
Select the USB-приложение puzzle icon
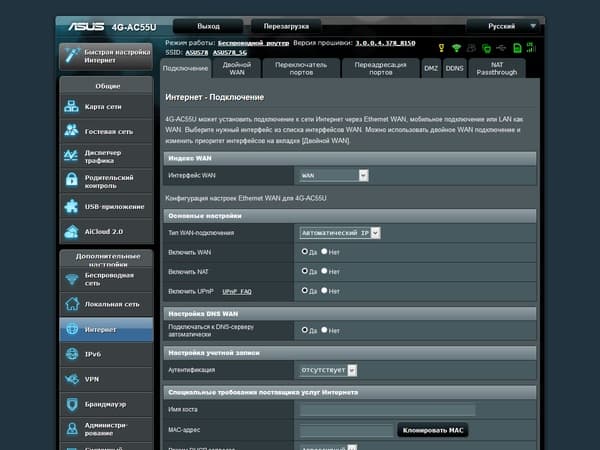pyautogui.click(x=72, y=206)
